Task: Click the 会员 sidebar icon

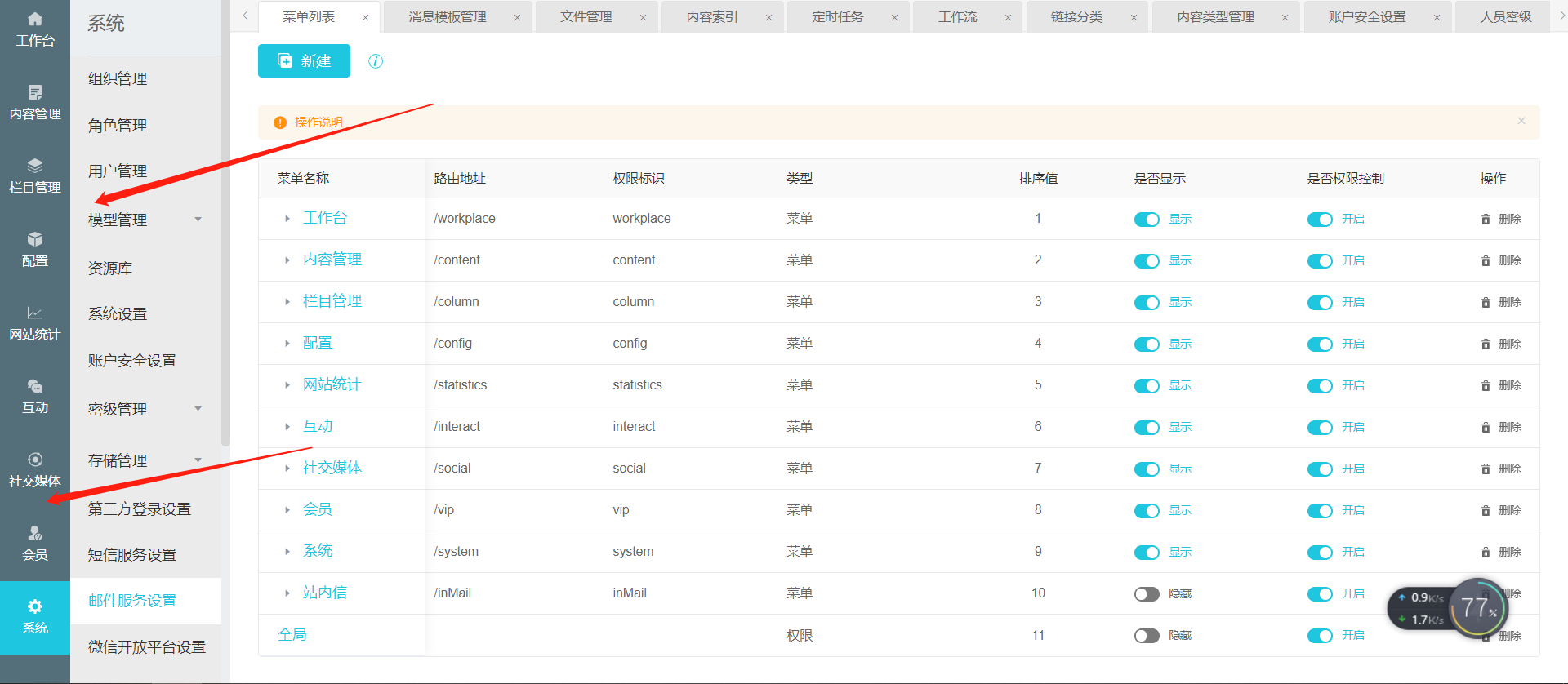Action: [34, 534]
